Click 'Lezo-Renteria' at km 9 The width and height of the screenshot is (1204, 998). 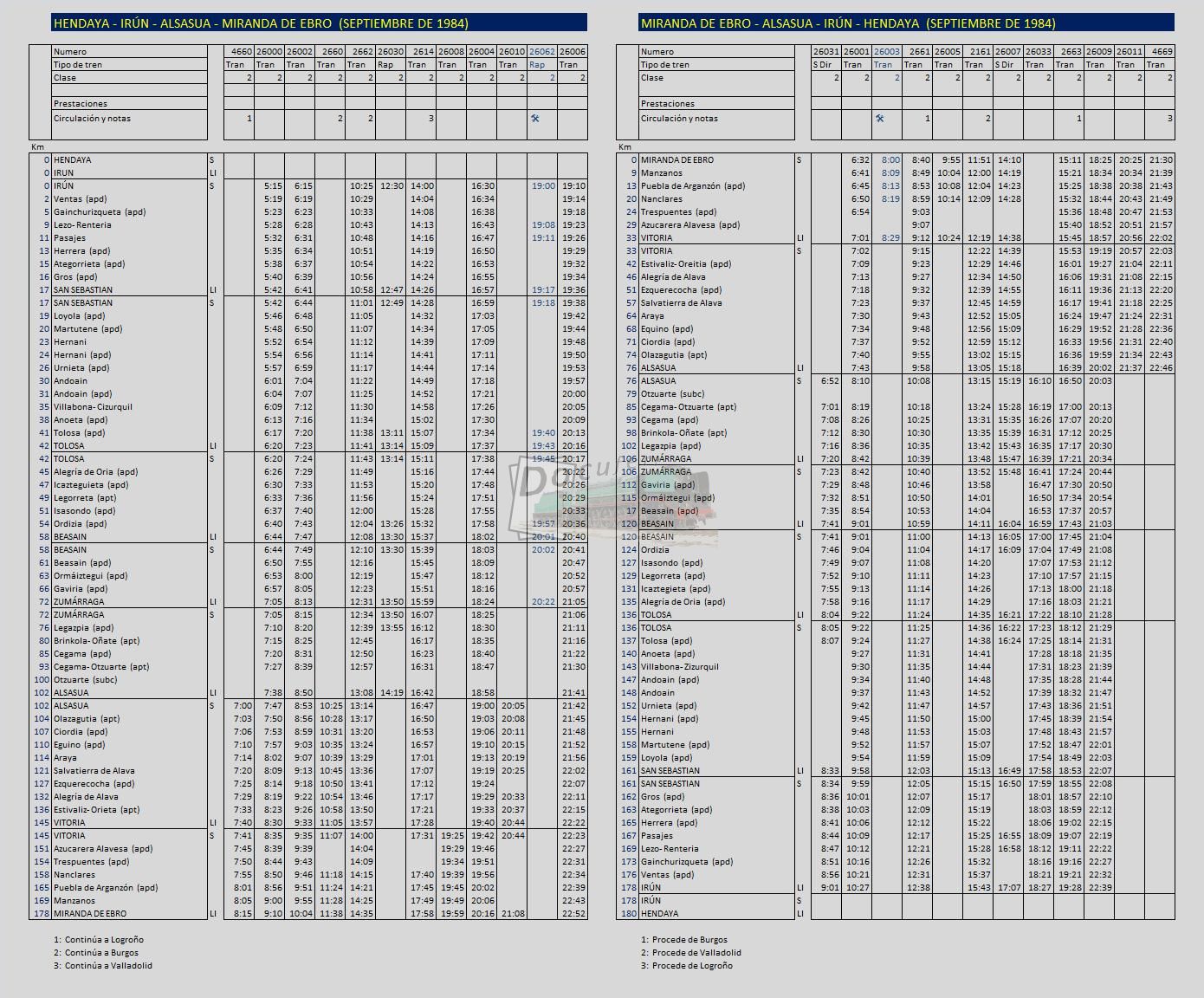tap(82, 225)
